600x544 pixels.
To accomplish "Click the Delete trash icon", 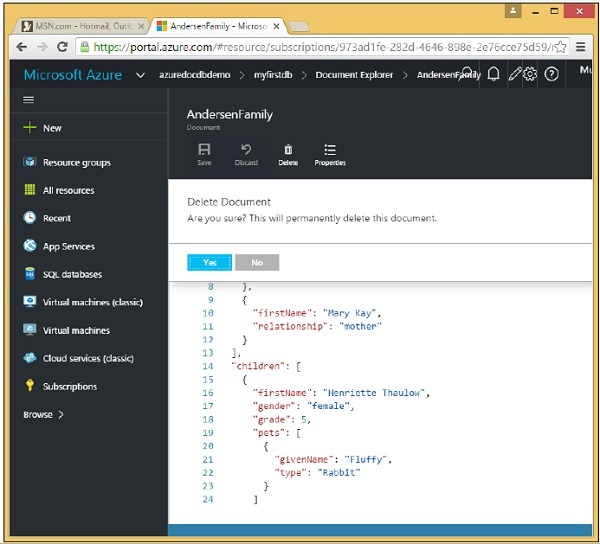I will tap(288, 150).
